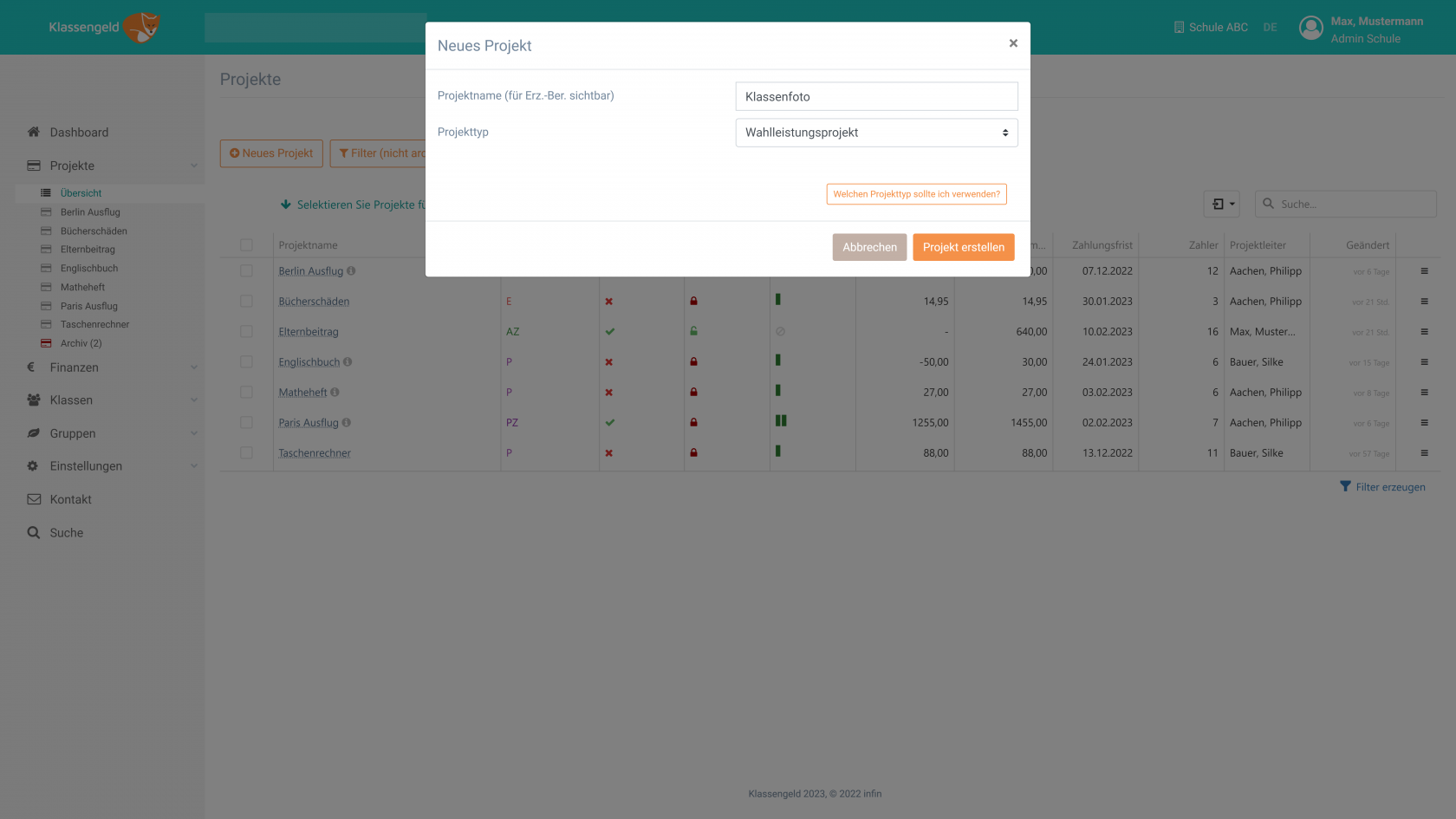
Task: Select Elternbeitrag in sidebar project list
Action: coord(88,250)
